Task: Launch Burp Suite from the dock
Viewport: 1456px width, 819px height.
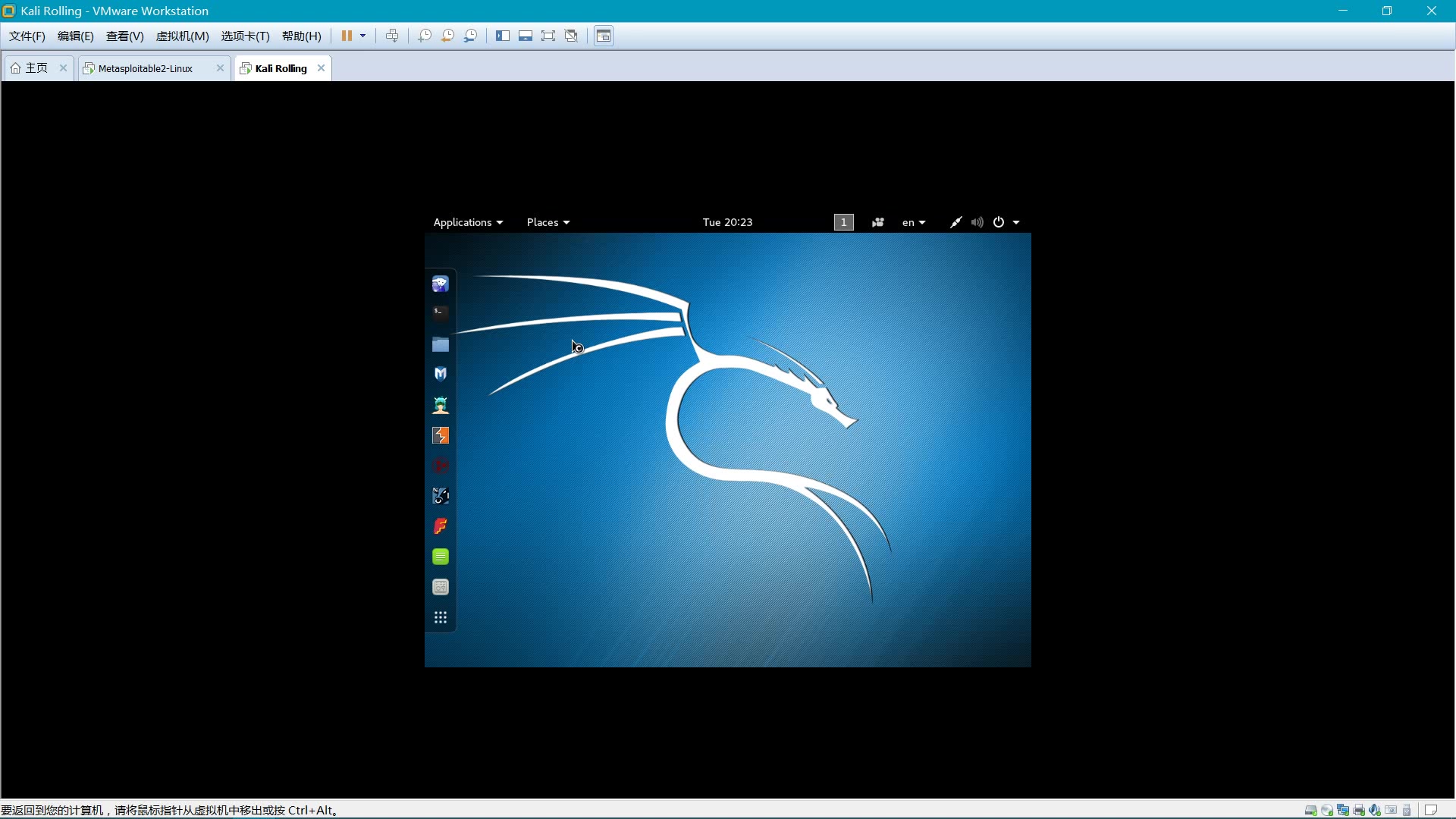Action: point(440,435)
